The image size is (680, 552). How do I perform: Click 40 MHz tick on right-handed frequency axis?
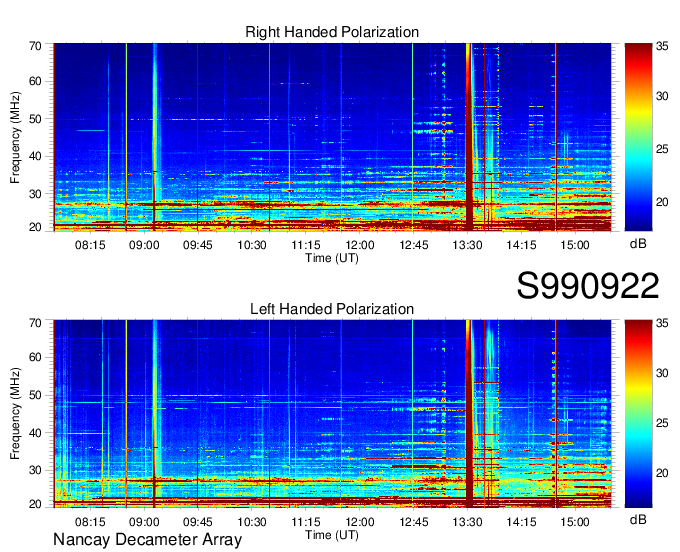pos(35,156)
